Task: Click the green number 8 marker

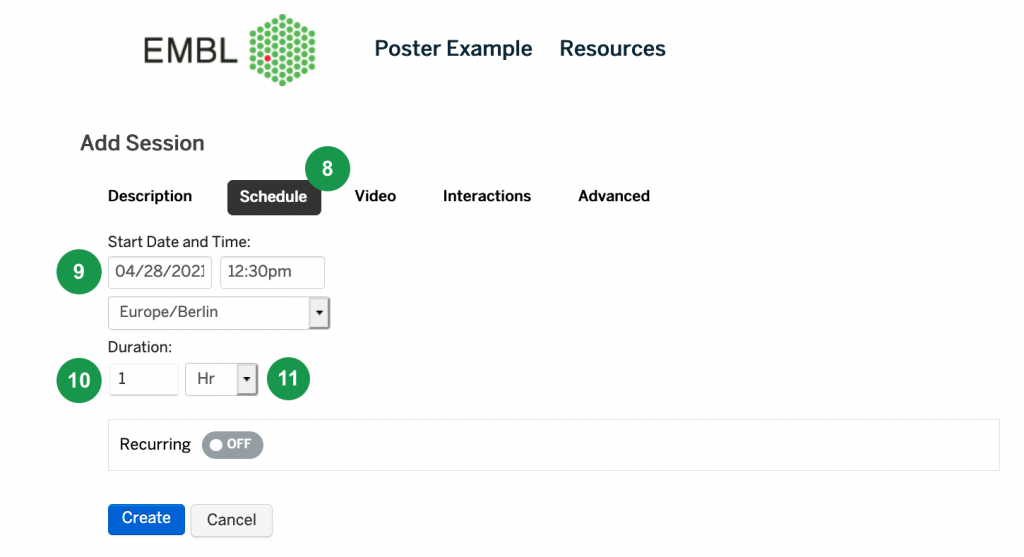Action: tap(327, 168)
